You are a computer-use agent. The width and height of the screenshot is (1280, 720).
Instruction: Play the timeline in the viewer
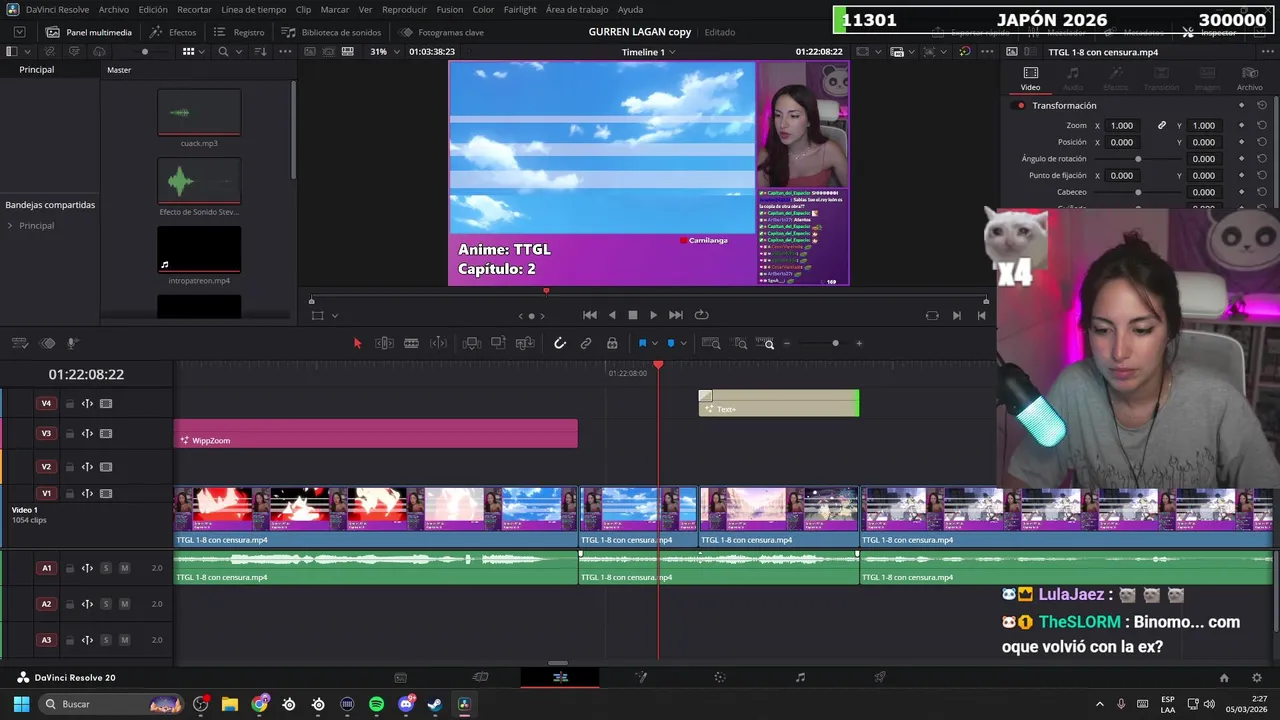coord(654,315)
